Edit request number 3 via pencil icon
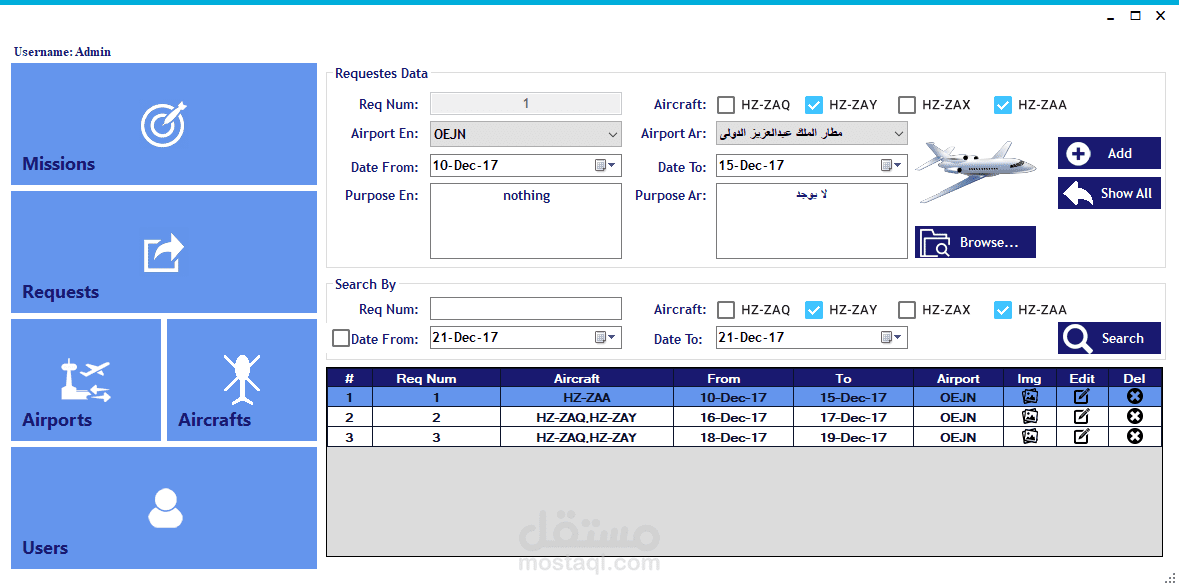The image size is (1179, 587). [1081, 436]
